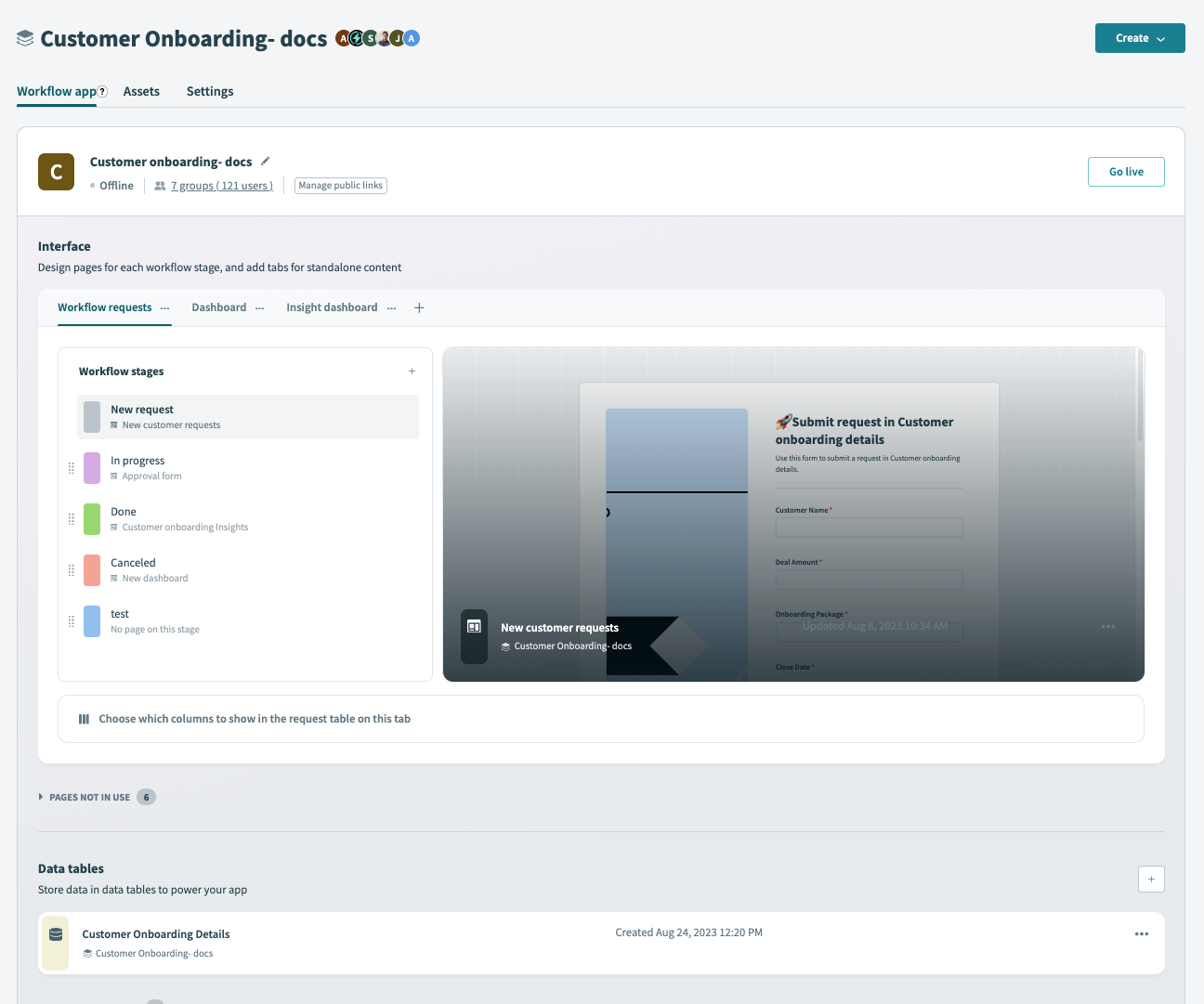1204x1004 pixels.
Task: Click Customer onboarding Insights page label
Action: (185, 528)
